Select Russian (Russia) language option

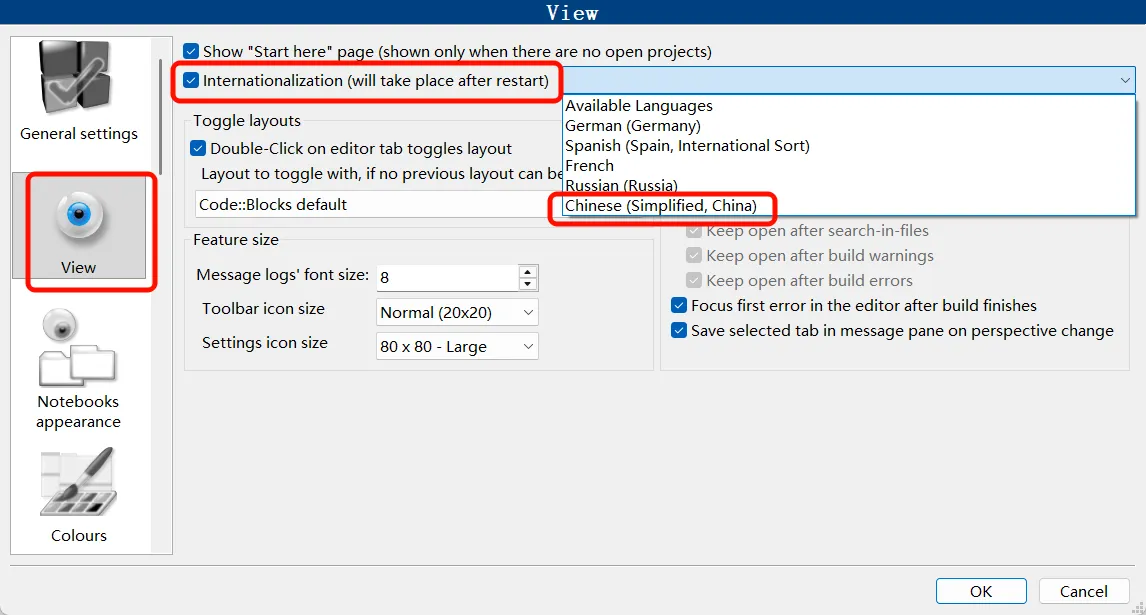coord(621,186)
